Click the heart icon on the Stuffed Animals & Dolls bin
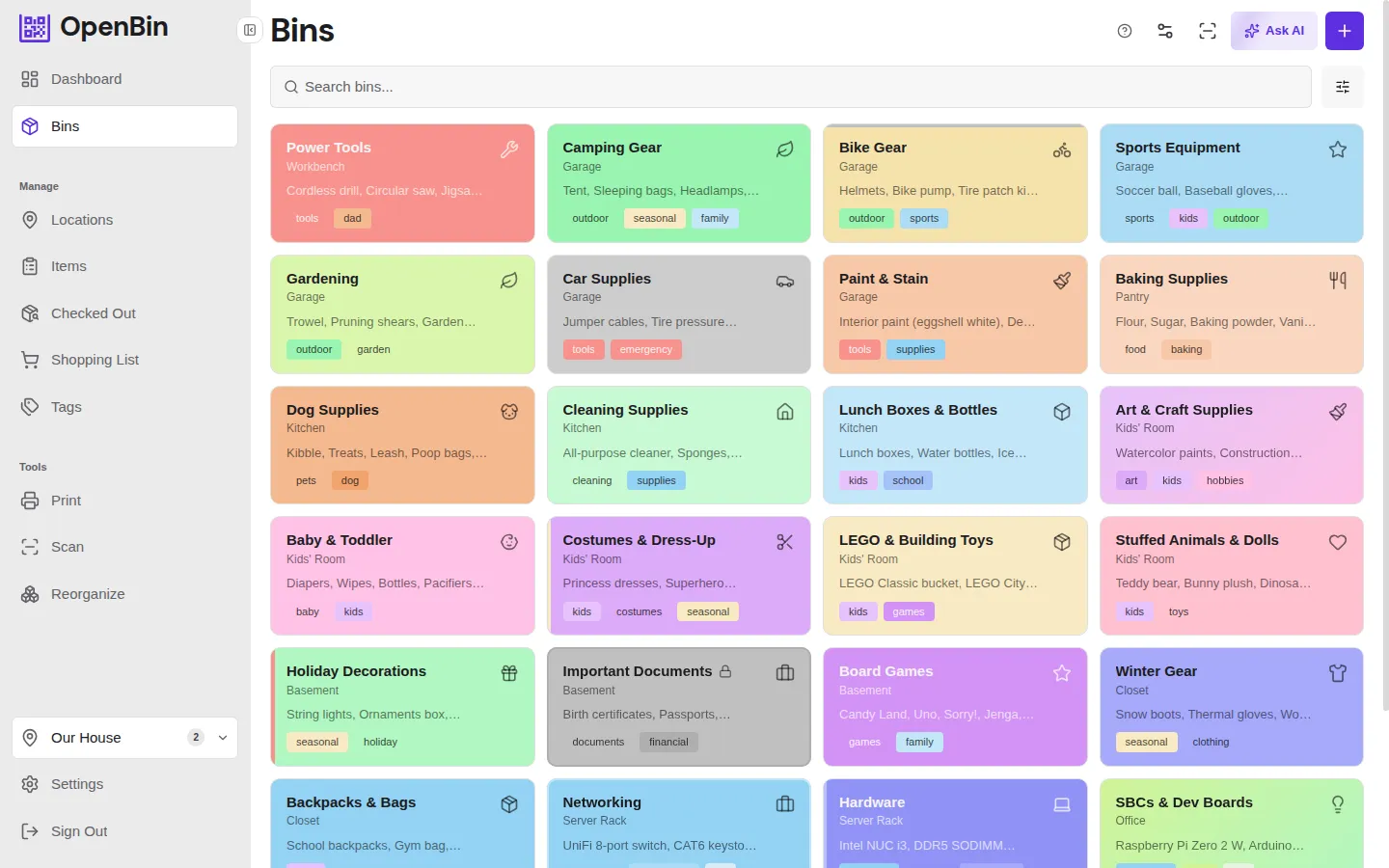Image resolution: width=1389 pixels, height=868 pixels. 1338,542
